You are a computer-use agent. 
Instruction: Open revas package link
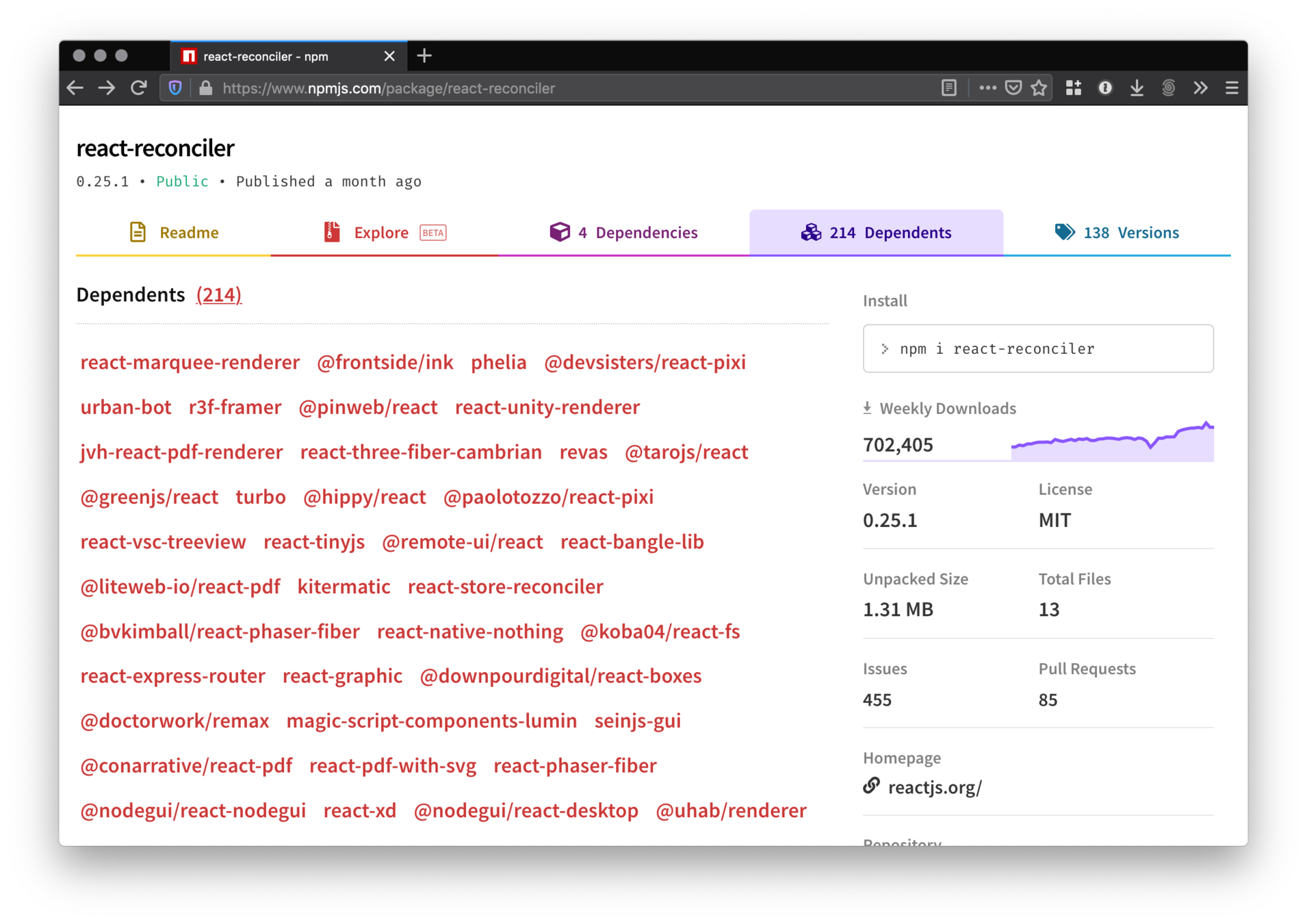[x=584, y=452]
